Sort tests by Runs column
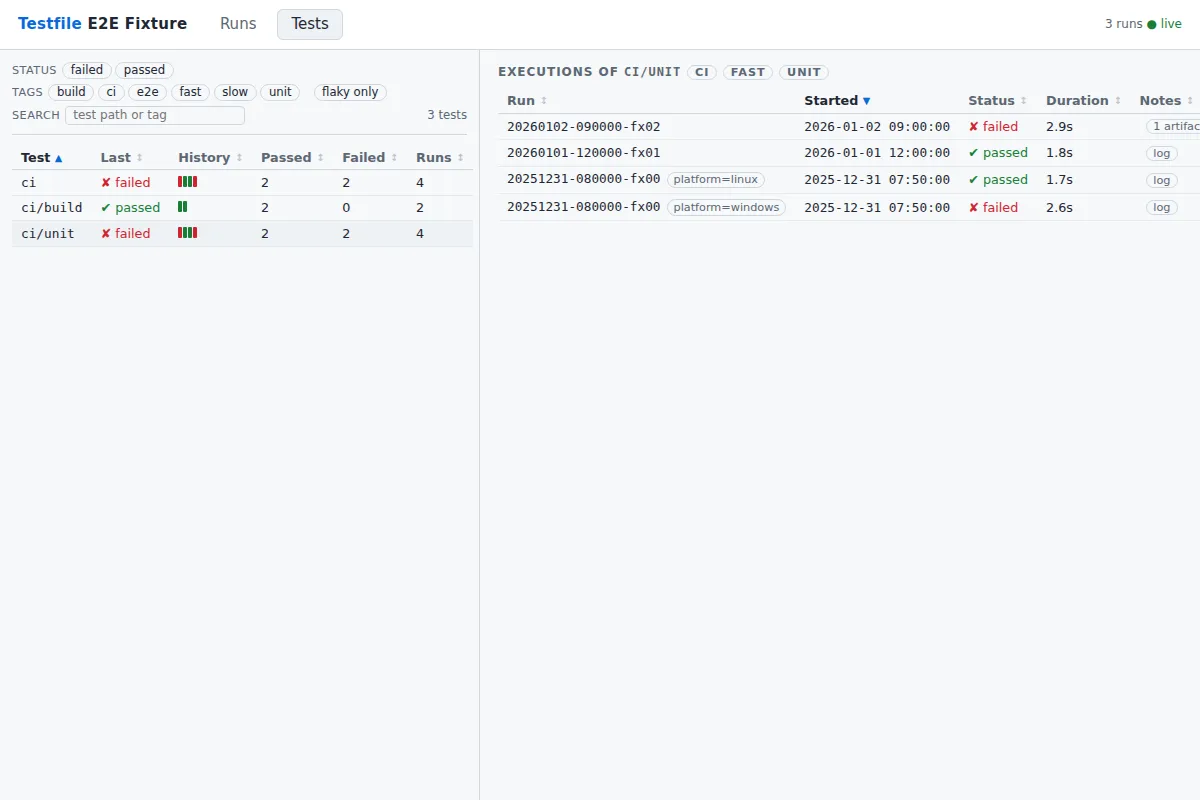 [440, 158]
